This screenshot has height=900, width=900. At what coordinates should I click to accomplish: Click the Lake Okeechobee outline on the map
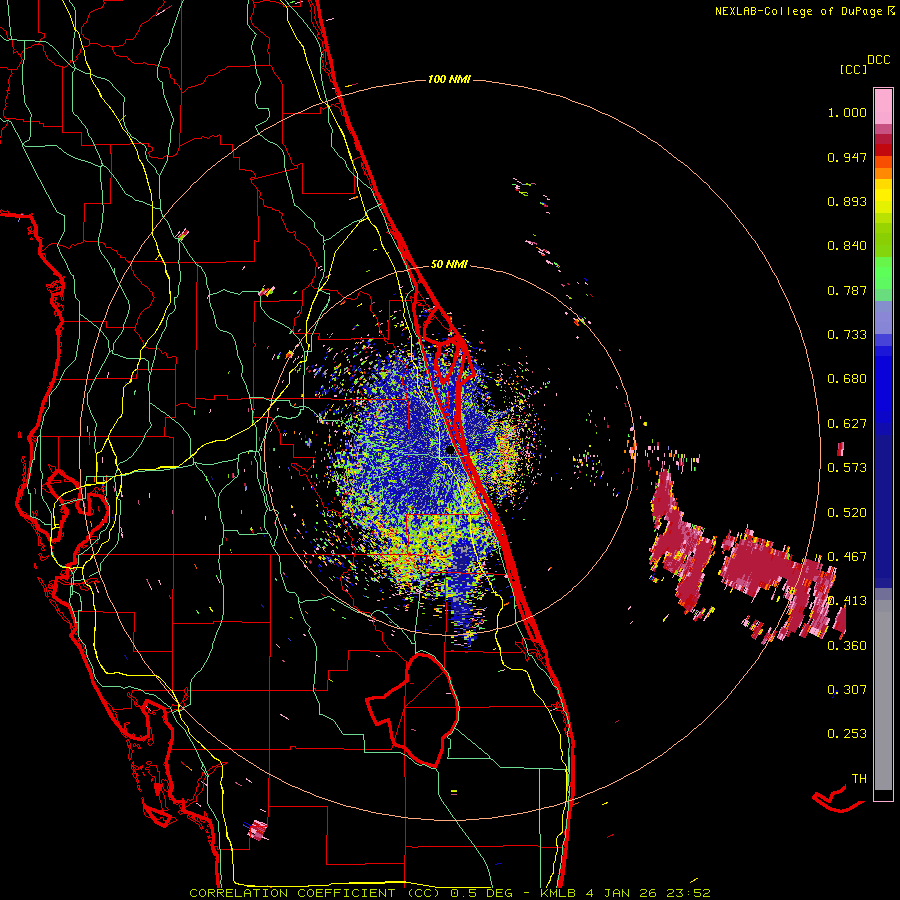[413, 709]
